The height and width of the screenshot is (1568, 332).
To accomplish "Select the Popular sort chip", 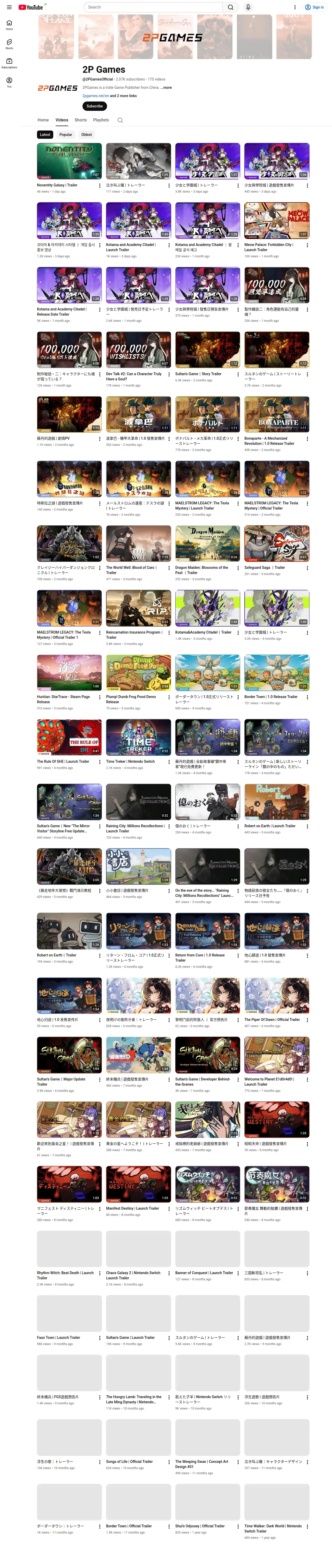I will [66, 135].
